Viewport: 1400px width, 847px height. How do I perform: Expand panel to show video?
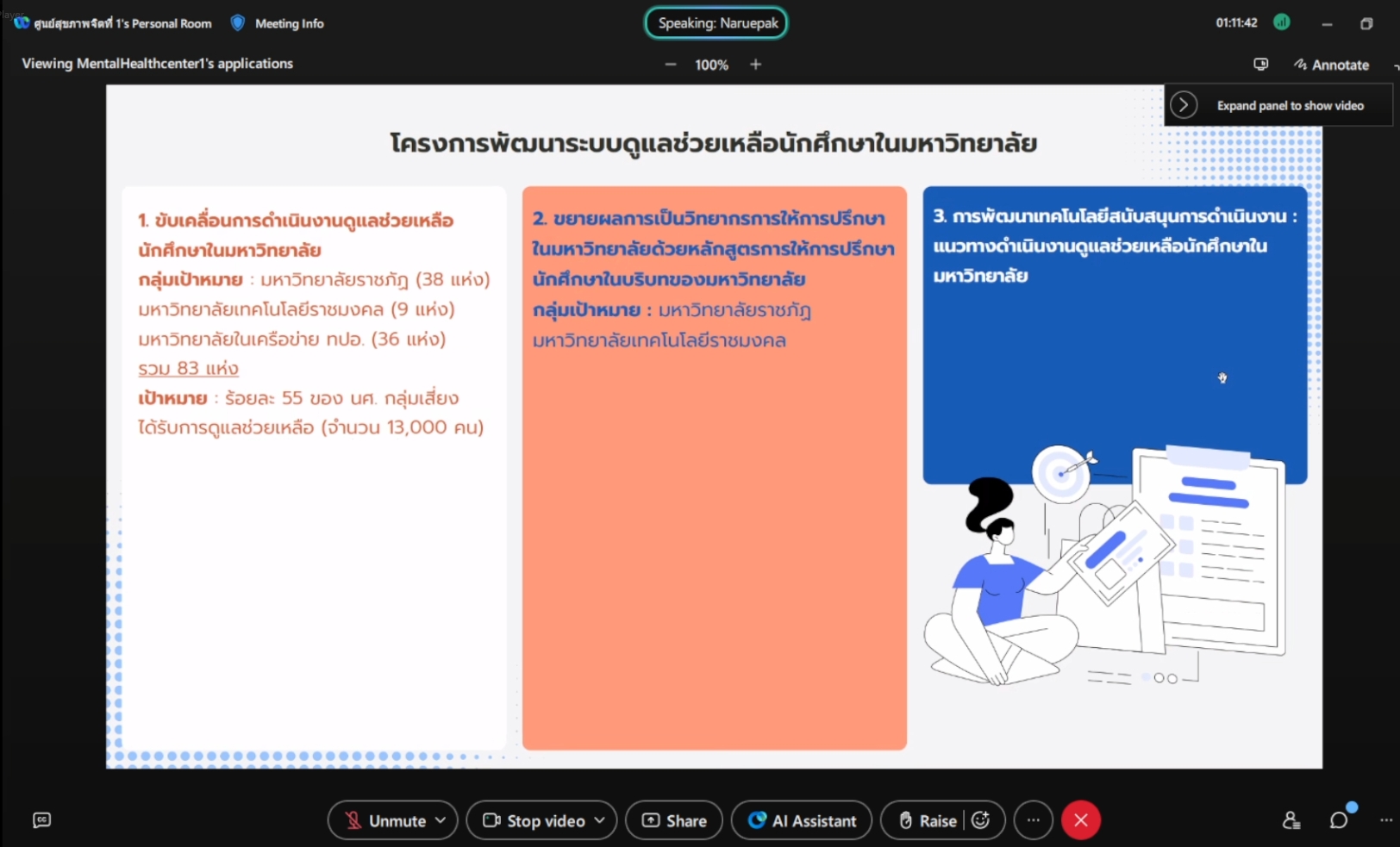click(1184, 105)
